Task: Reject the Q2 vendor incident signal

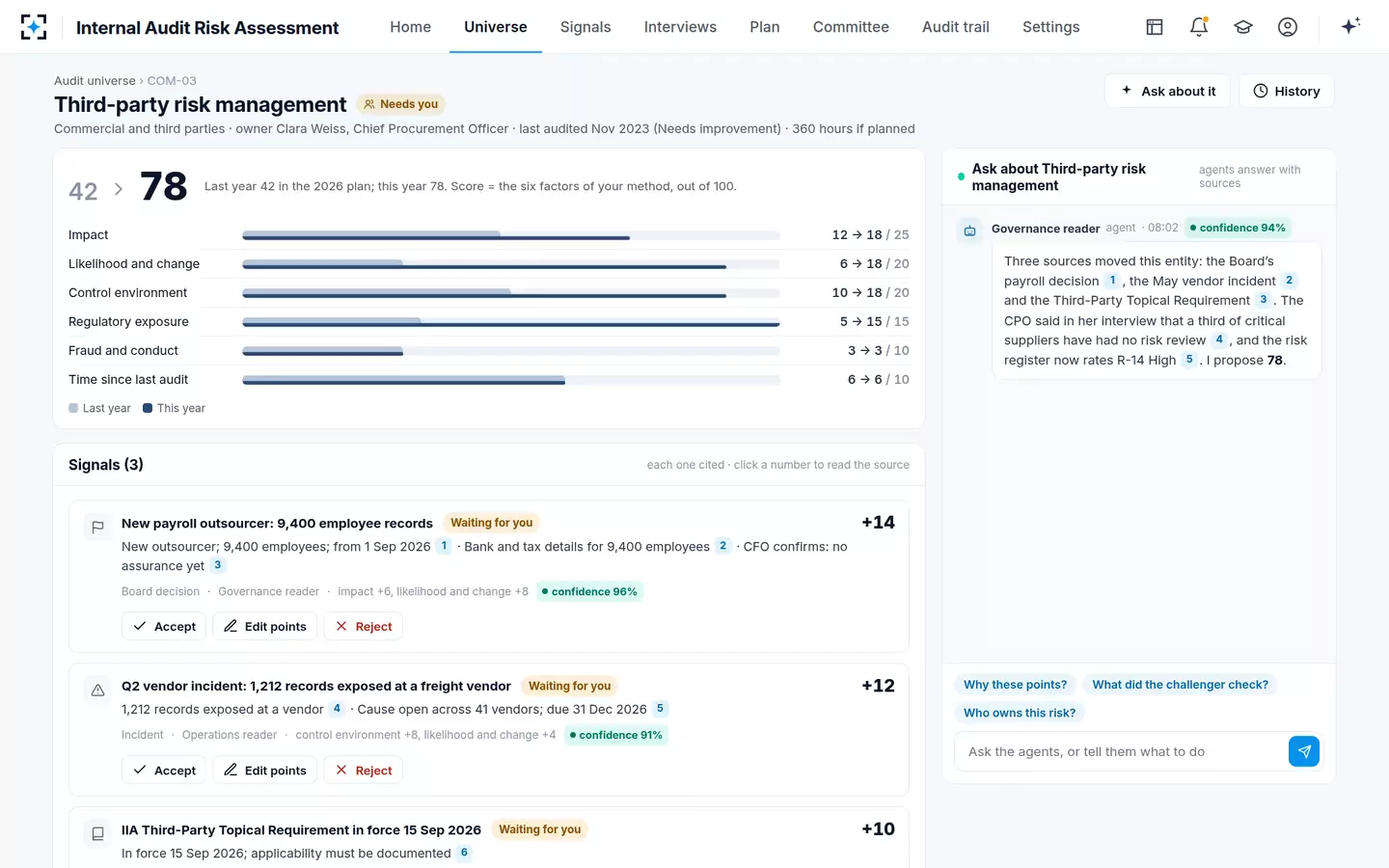Action: click(x=363, y=770)
